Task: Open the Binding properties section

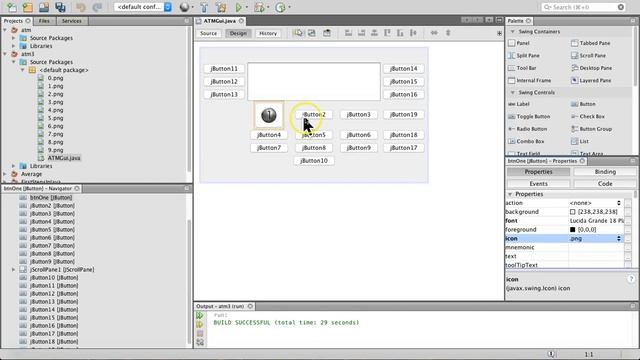Action: coord(605,172)
